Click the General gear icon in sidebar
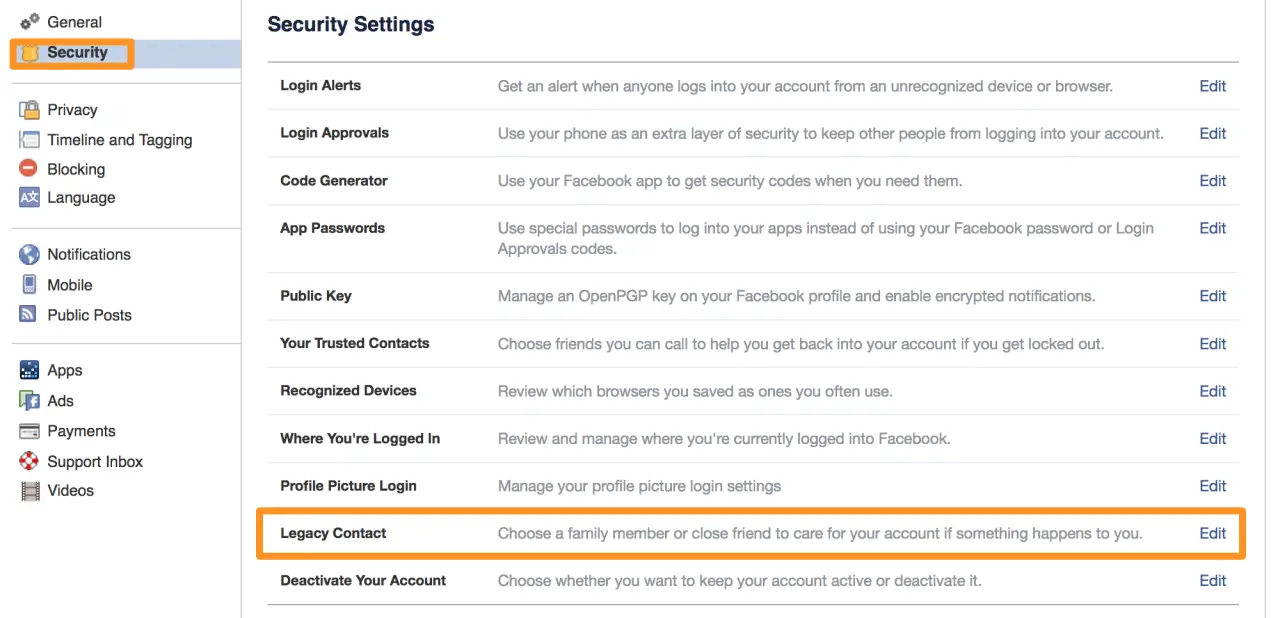Screen dimensions: 1280x618 click(x=30, y=22)
